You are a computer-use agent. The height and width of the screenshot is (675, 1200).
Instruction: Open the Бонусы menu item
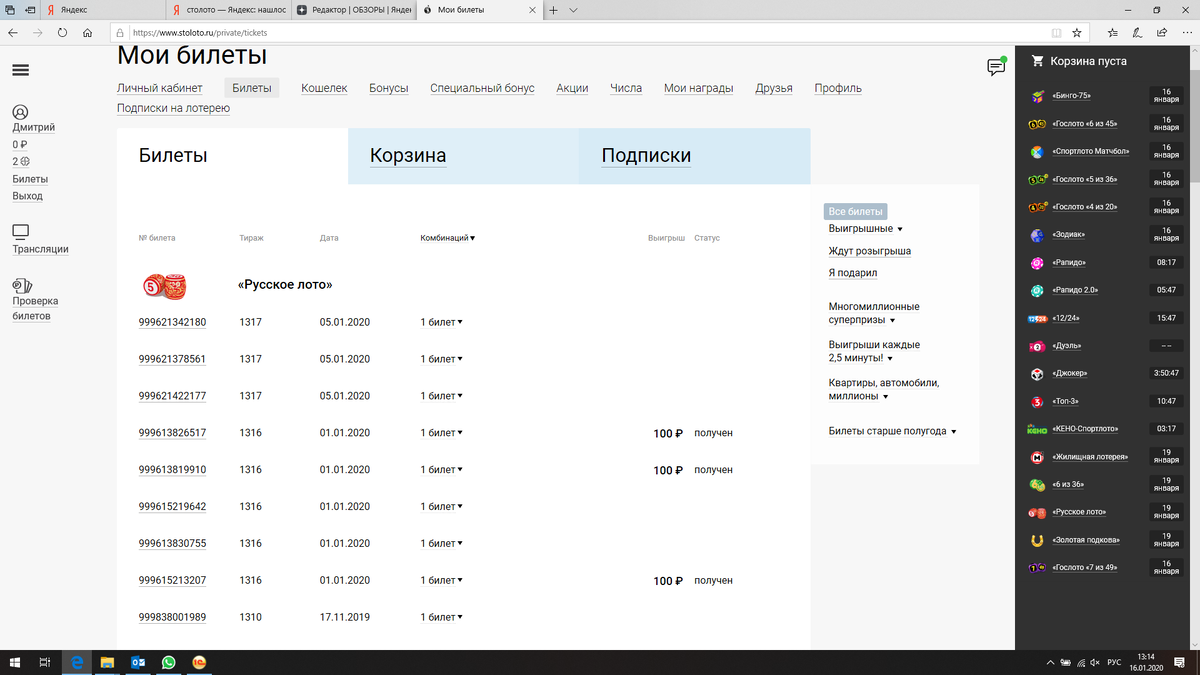pos(389,88)
